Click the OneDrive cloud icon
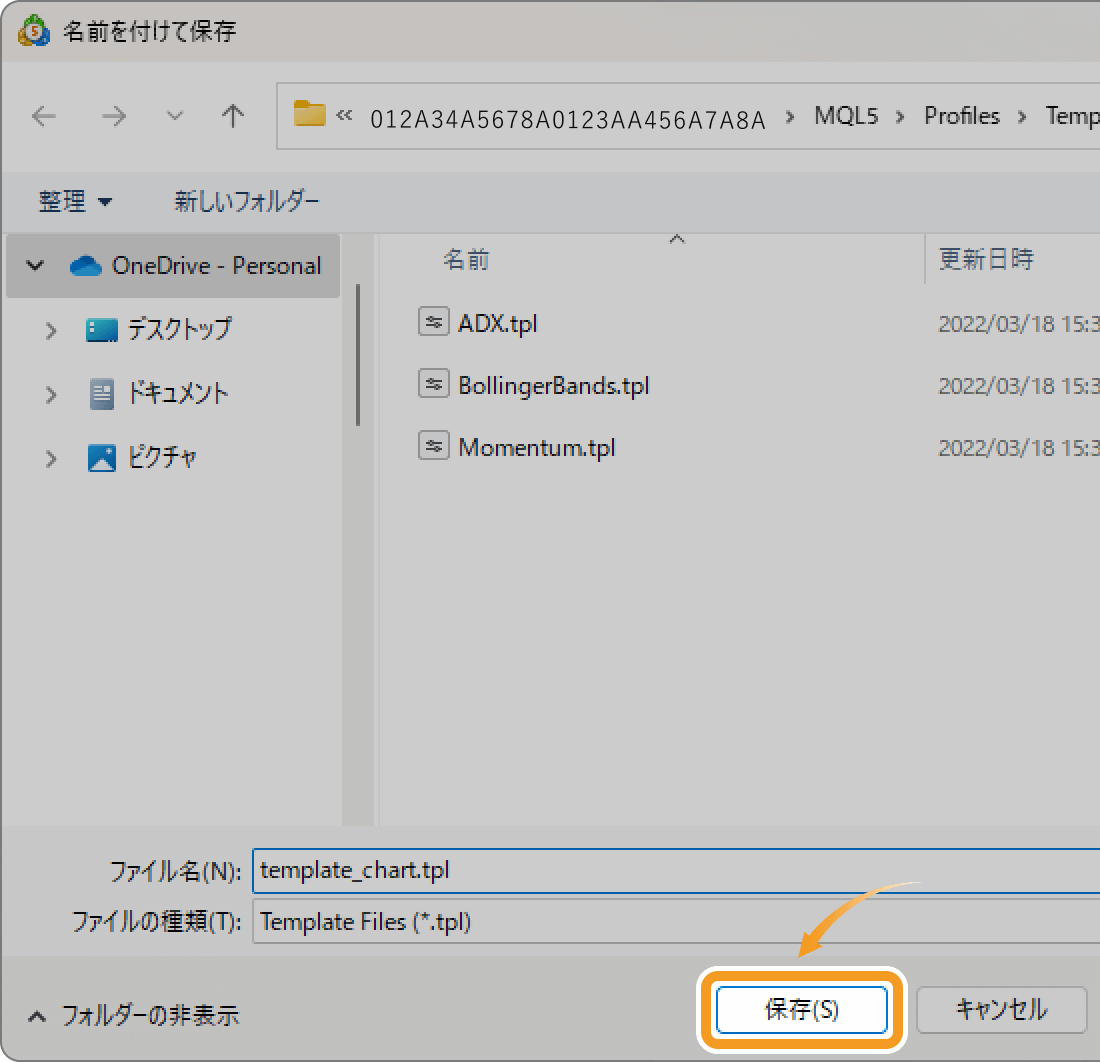This screenshot has height=1062, width=1100. tap(86, 266)
